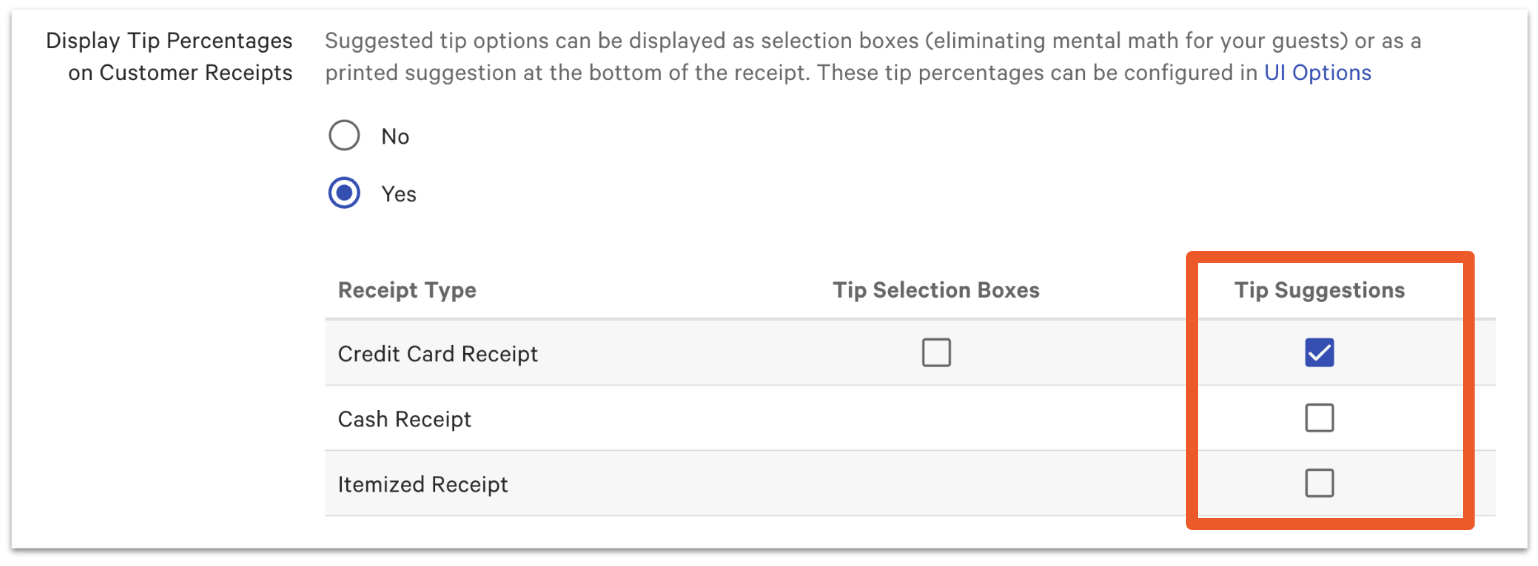The image size is (1538, 566).
Task: Click the Receipt Type column header
Action: click(x=407, y=291)
